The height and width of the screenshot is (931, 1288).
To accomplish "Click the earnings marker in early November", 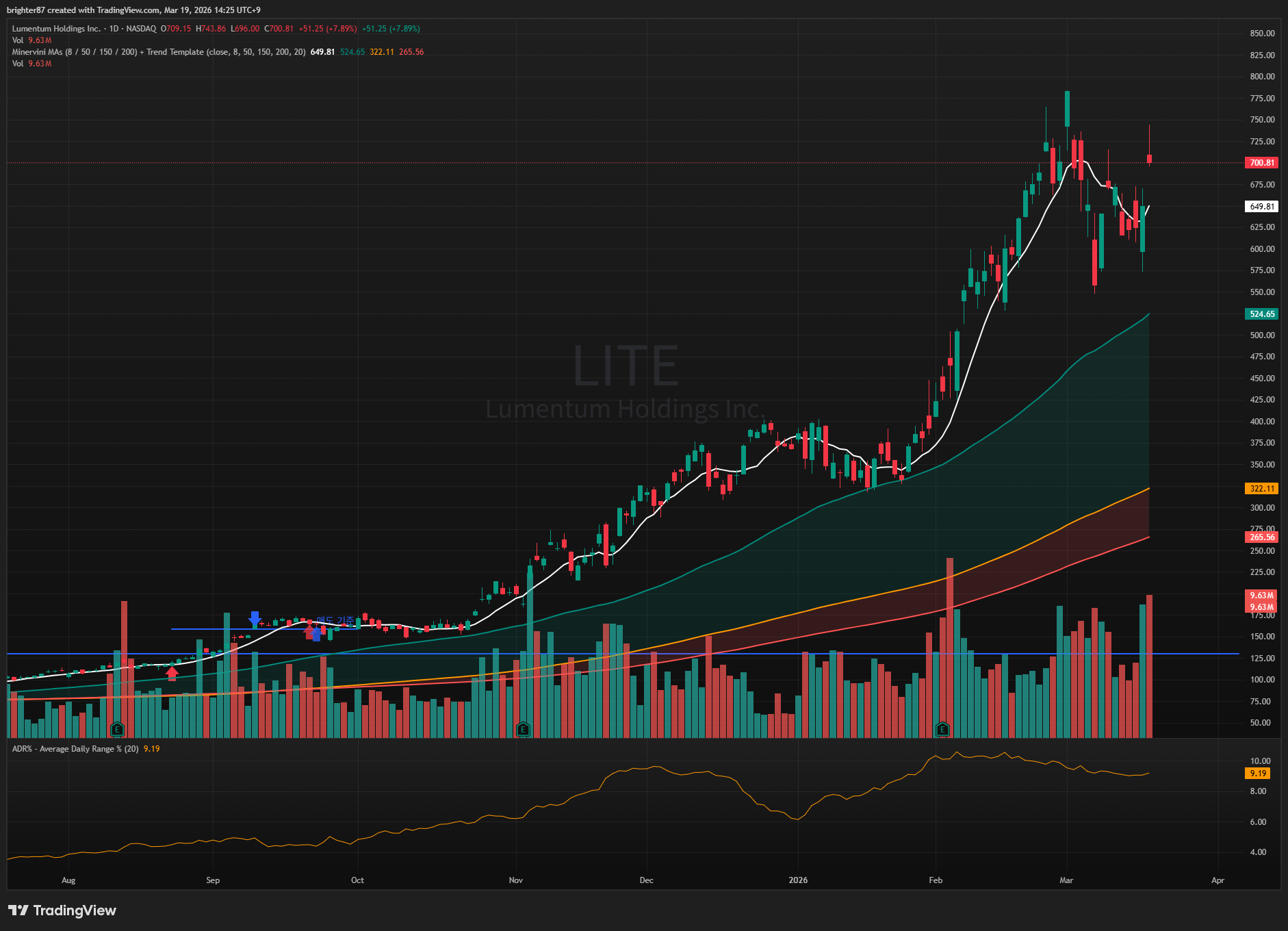I will (x=523, y=729).
